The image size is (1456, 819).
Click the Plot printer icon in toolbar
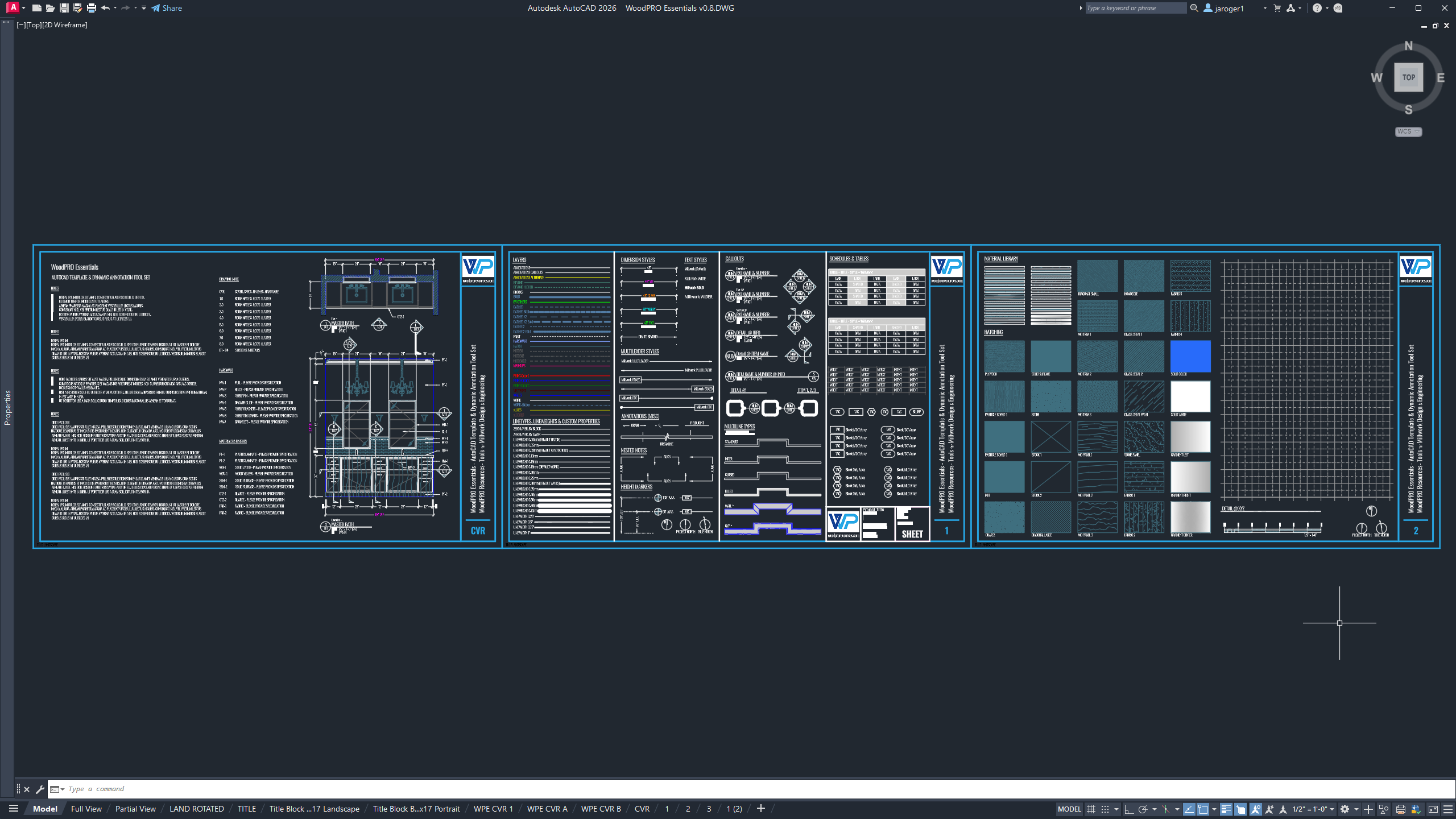point(92,8)
